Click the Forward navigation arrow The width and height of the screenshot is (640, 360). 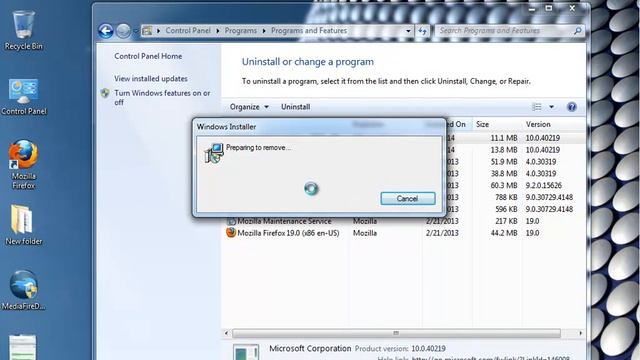click(x=123, y=31)
